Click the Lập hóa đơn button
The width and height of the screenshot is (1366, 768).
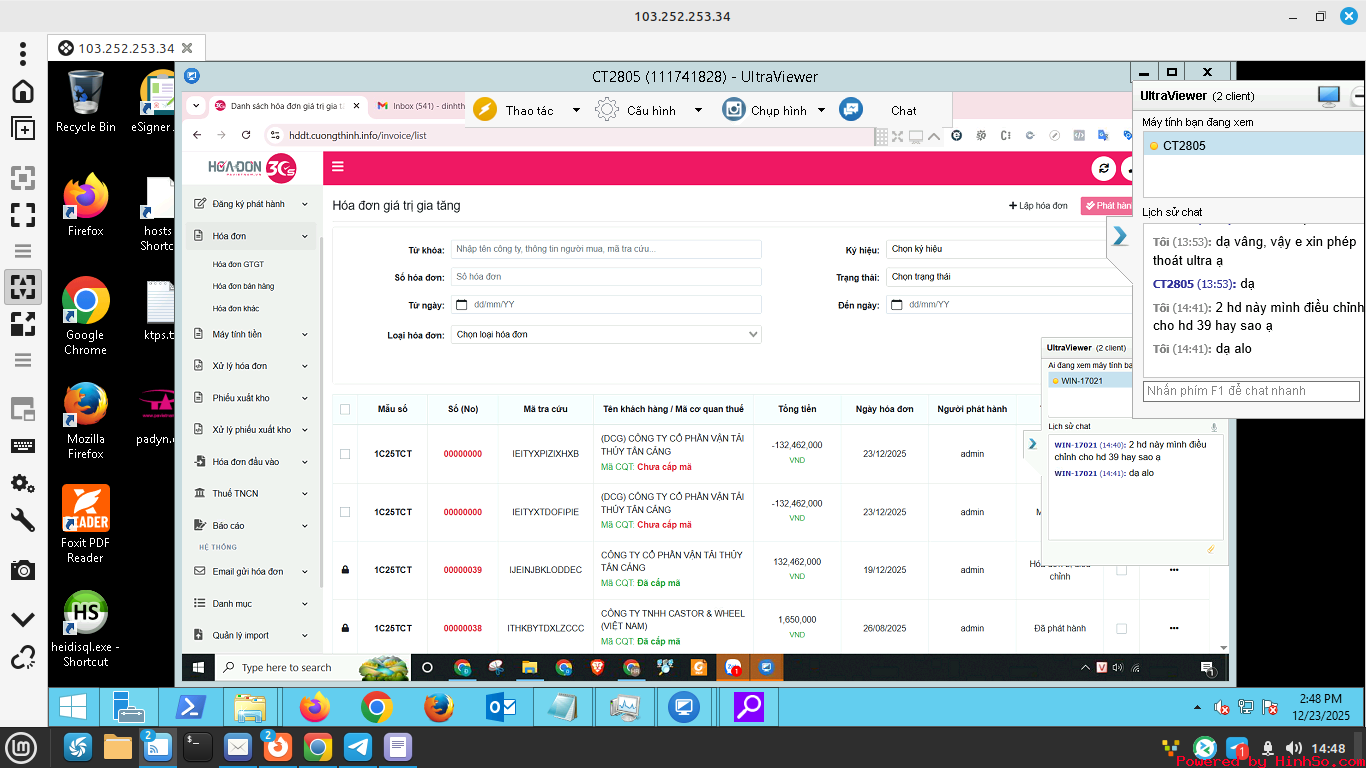[1038, 206]
